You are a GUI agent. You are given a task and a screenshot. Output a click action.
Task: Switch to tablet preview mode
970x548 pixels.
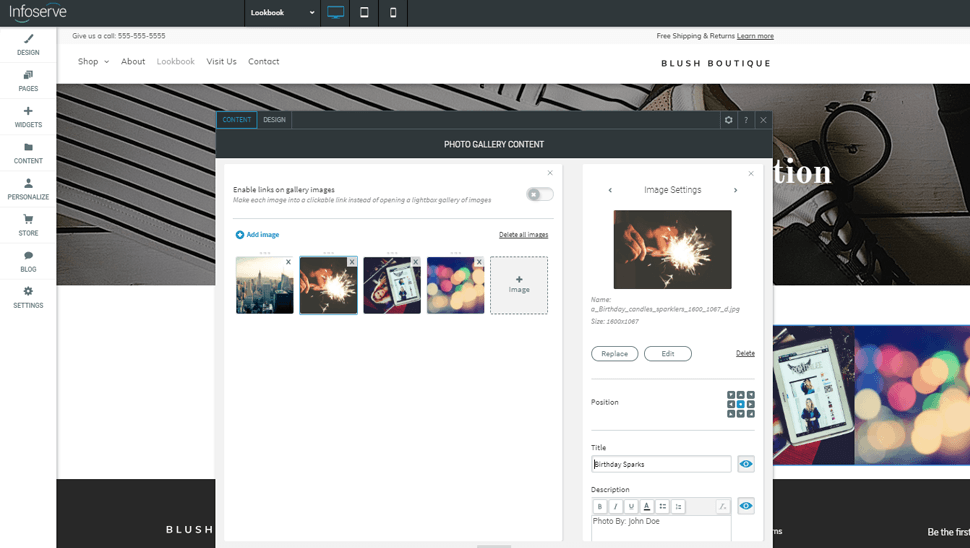coord(364,13)
